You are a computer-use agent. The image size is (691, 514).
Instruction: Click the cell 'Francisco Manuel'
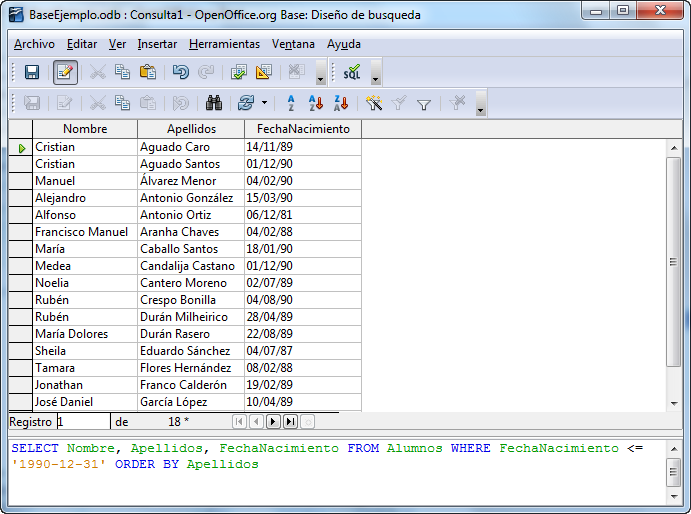(x=85, y=232)
